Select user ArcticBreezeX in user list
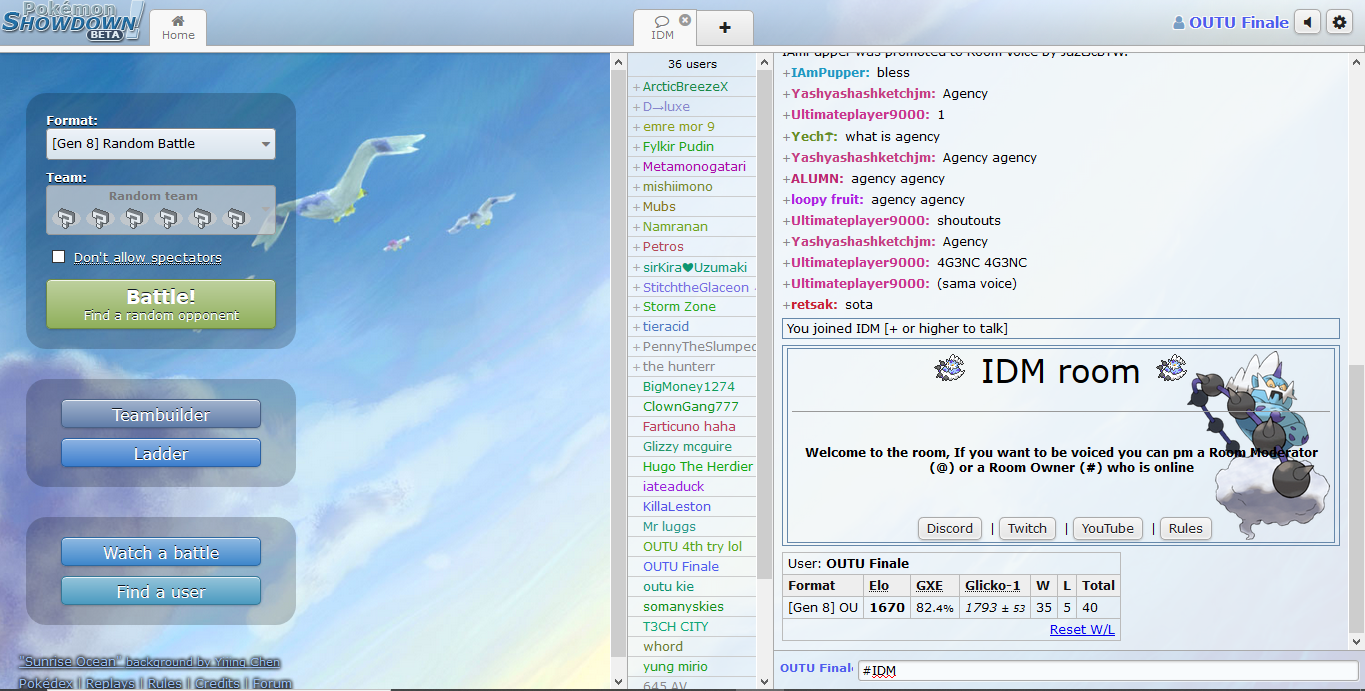Image resolution: width=1365 pixels, height=691 pixels. (685, 87)
